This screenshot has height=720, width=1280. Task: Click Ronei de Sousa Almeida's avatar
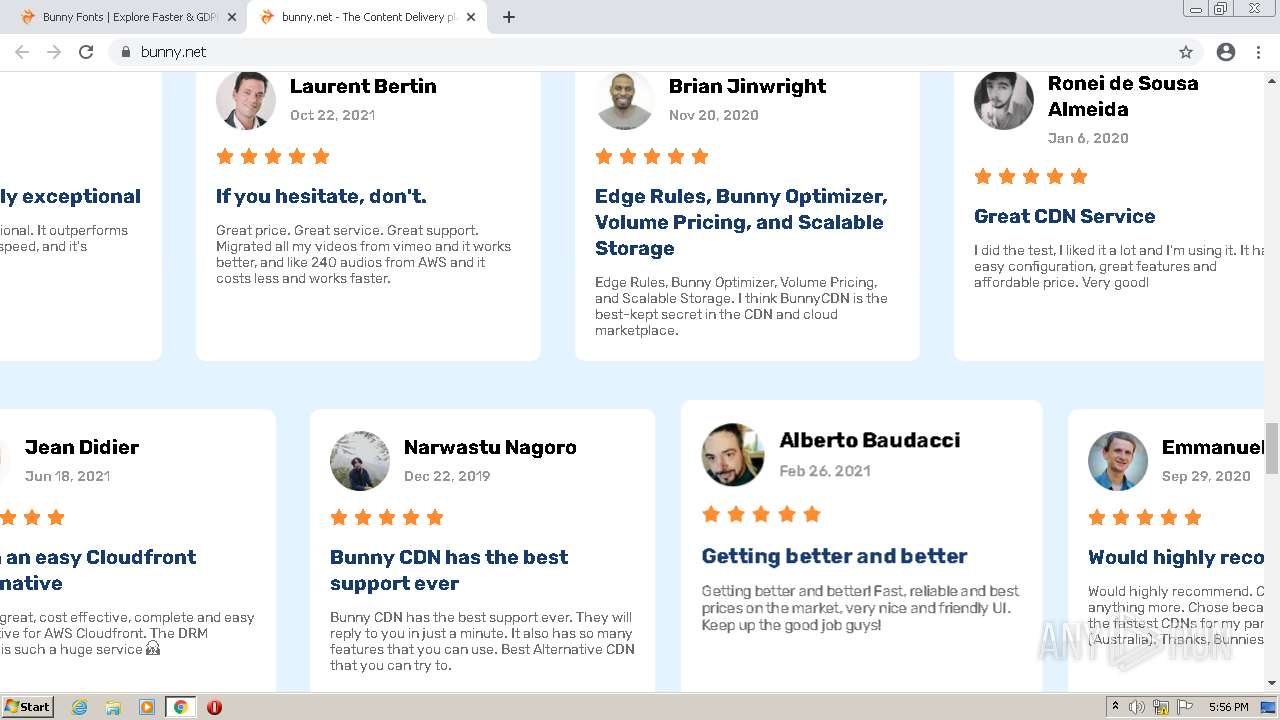1004,99
